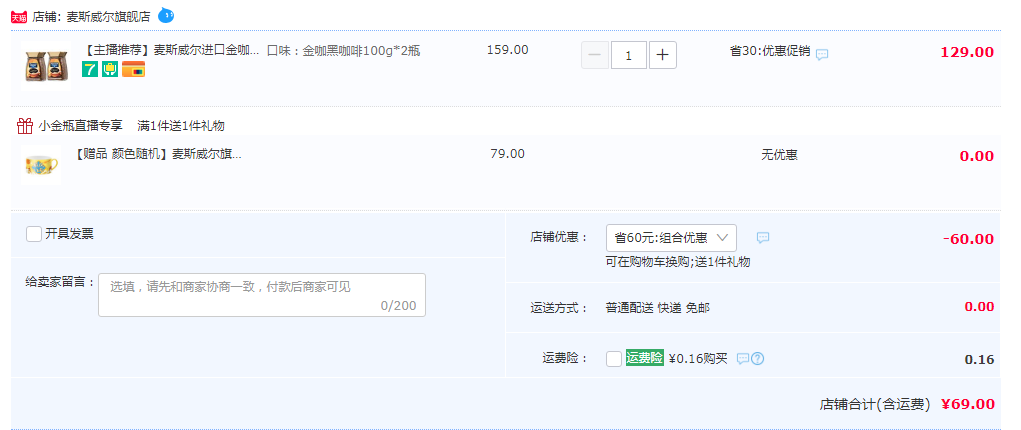Screen dimensions: 1021x430
Task: Click the ¥0.16购买 insurance price text
Action: 698,358
